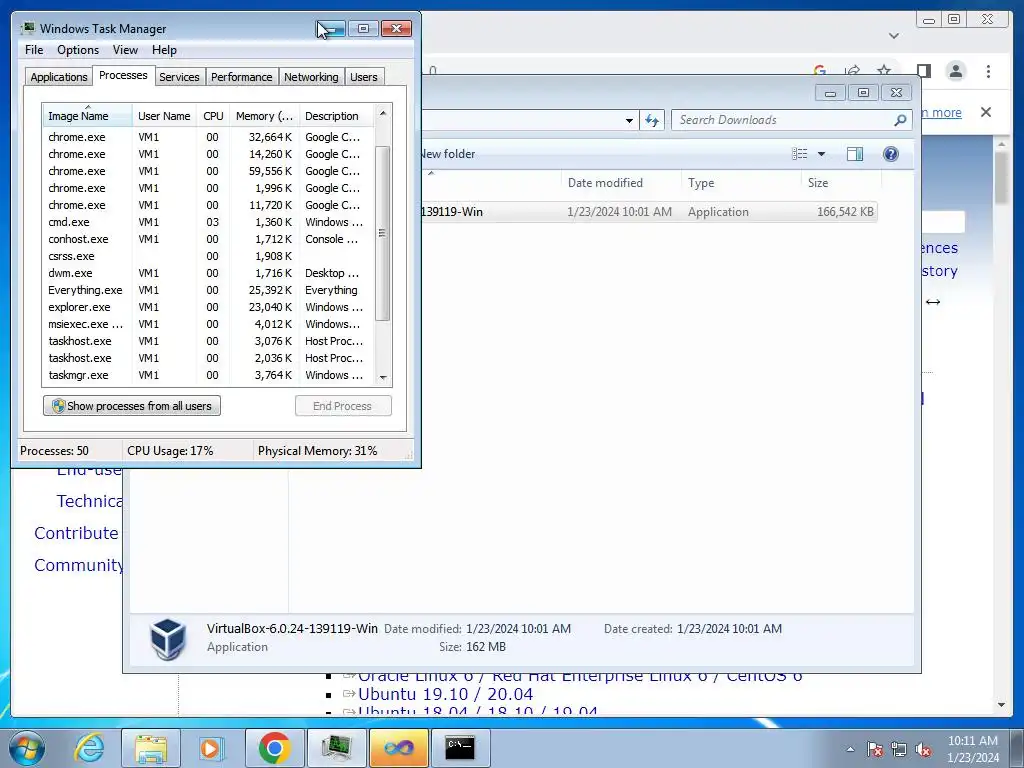Select the Everything.exe process row
Viewport: 1024px width, 768px height.
coord(208,290)
